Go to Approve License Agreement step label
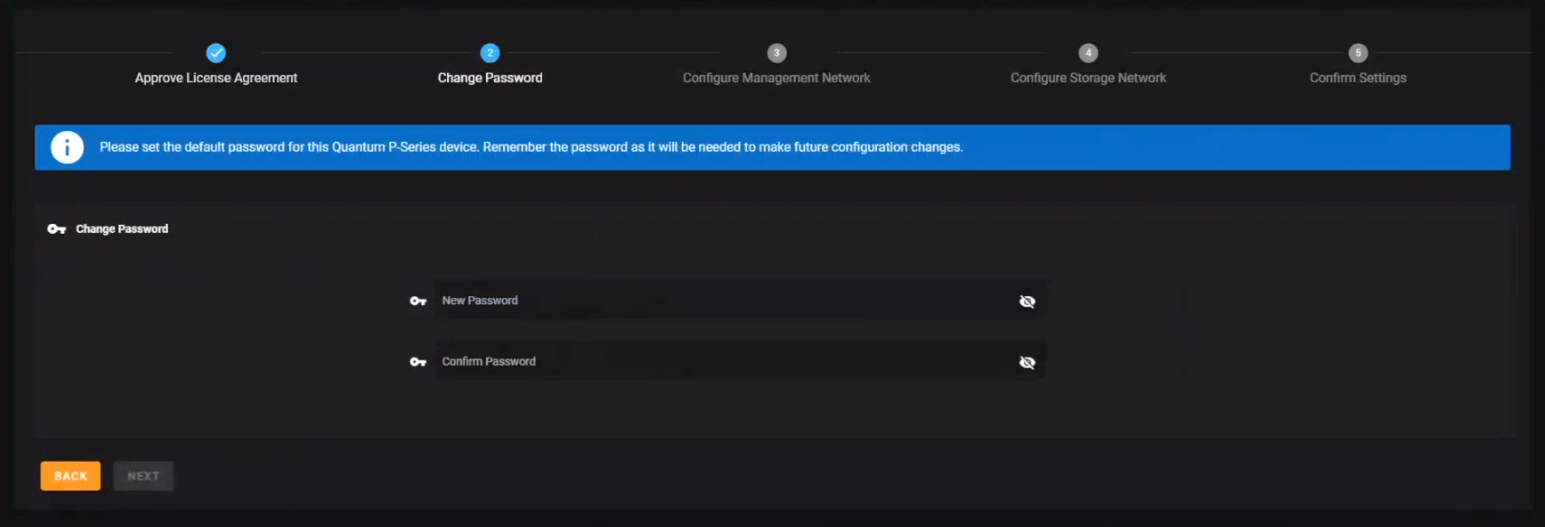Viewport: 1545px width, 527px height. (216, 78)
